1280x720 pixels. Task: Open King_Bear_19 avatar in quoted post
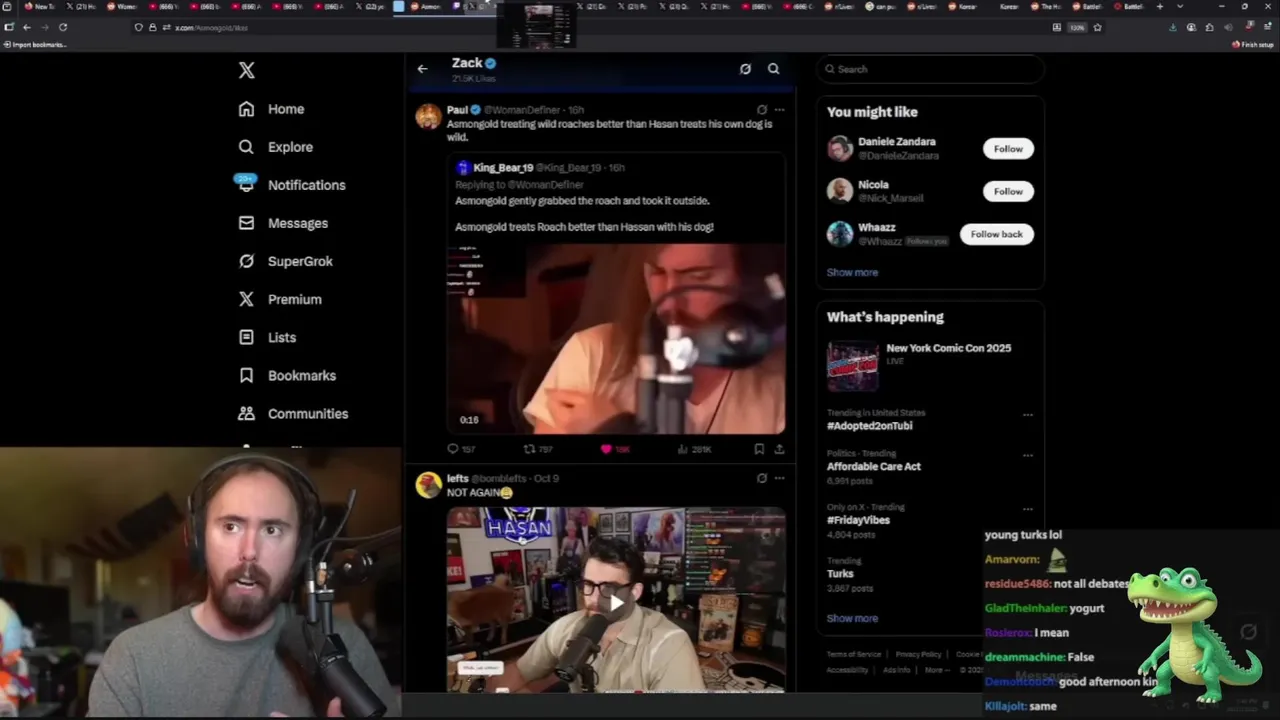click(x=462, y=168)
